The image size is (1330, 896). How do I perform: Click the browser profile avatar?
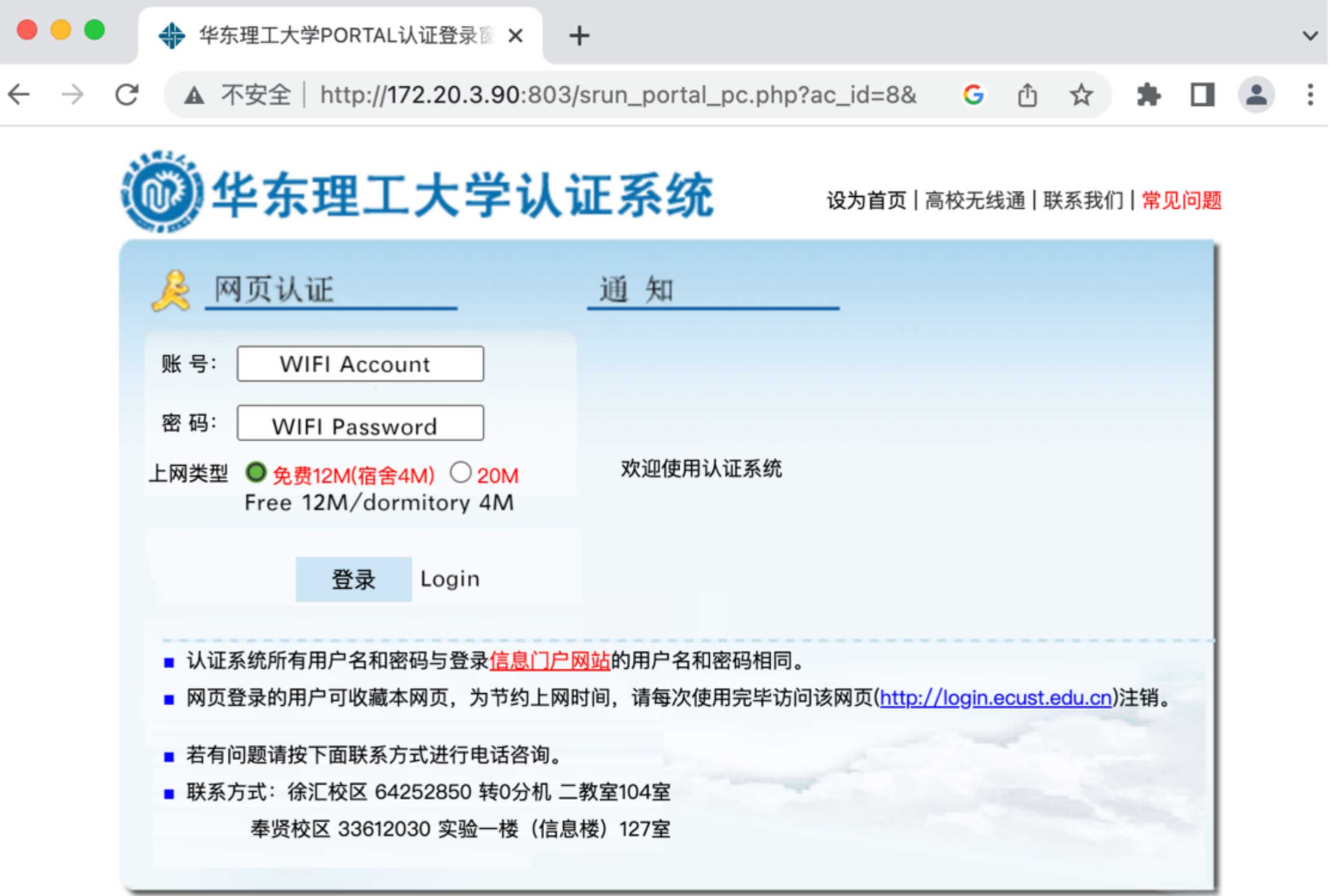[x=1255, y=95]
